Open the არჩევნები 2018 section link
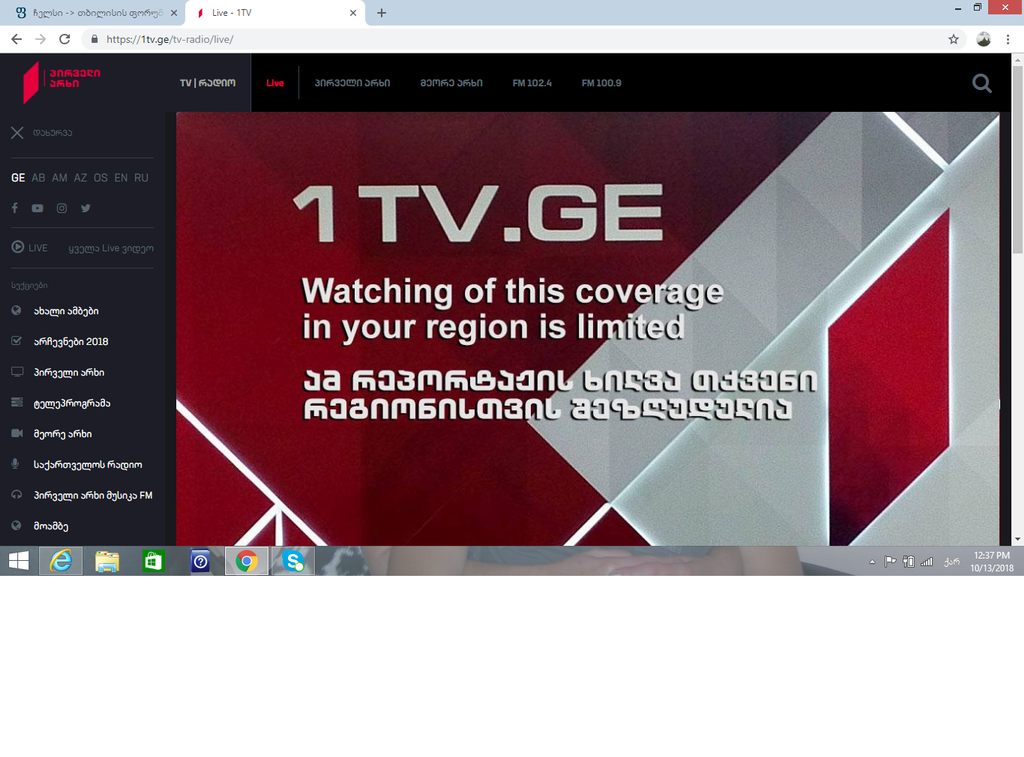 pos(71,342)
